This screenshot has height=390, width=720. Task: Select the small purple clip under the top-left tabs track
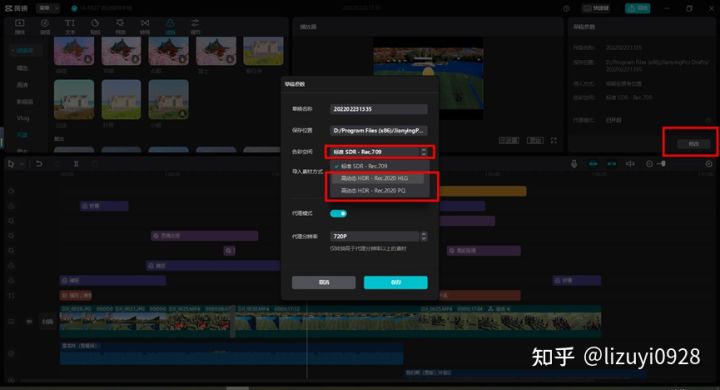tap(104, 206)
